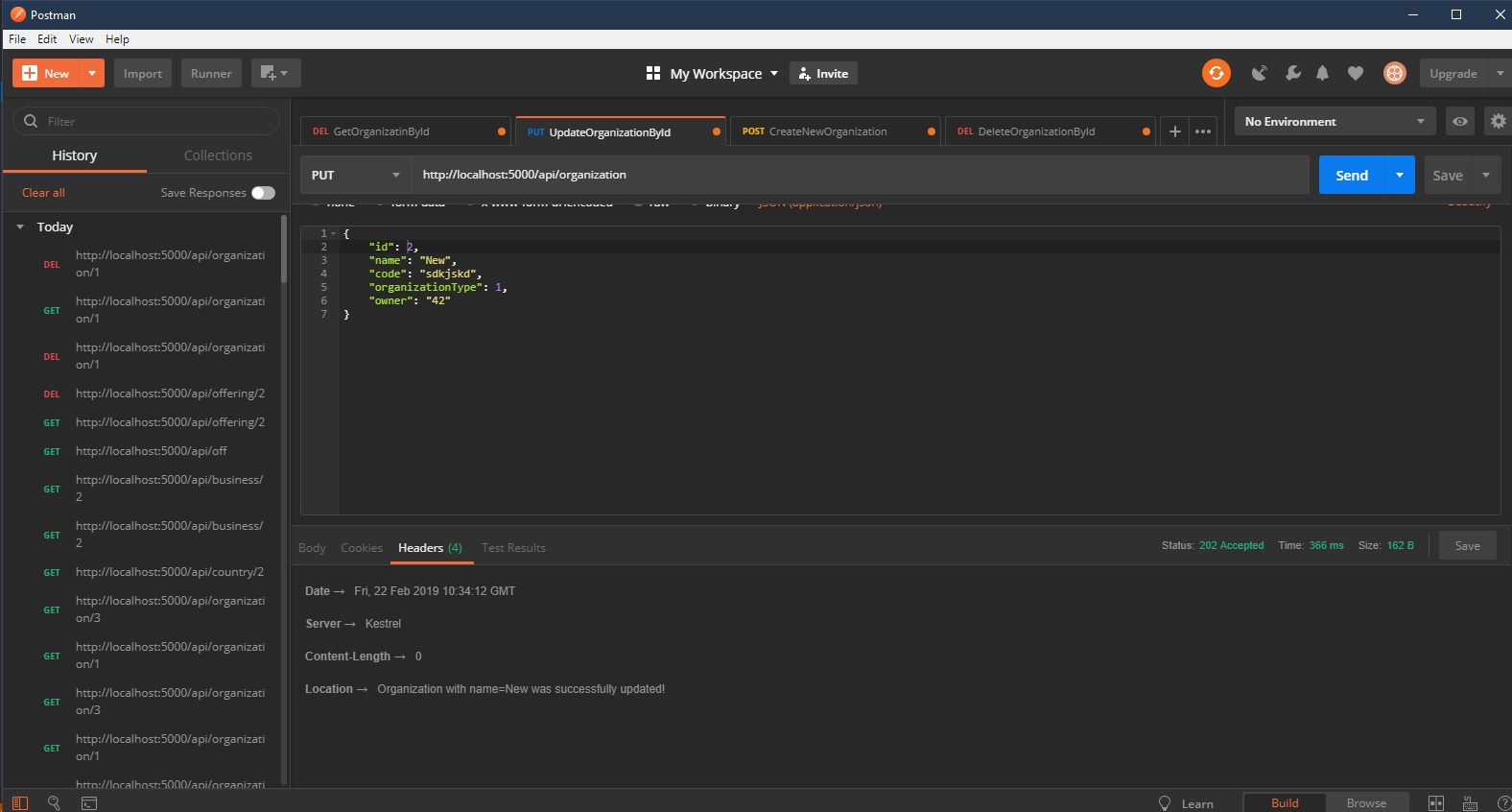This screenshot has height=812, width=1512.
Task: Click the orange New button
Action: [x=47, y=73]
